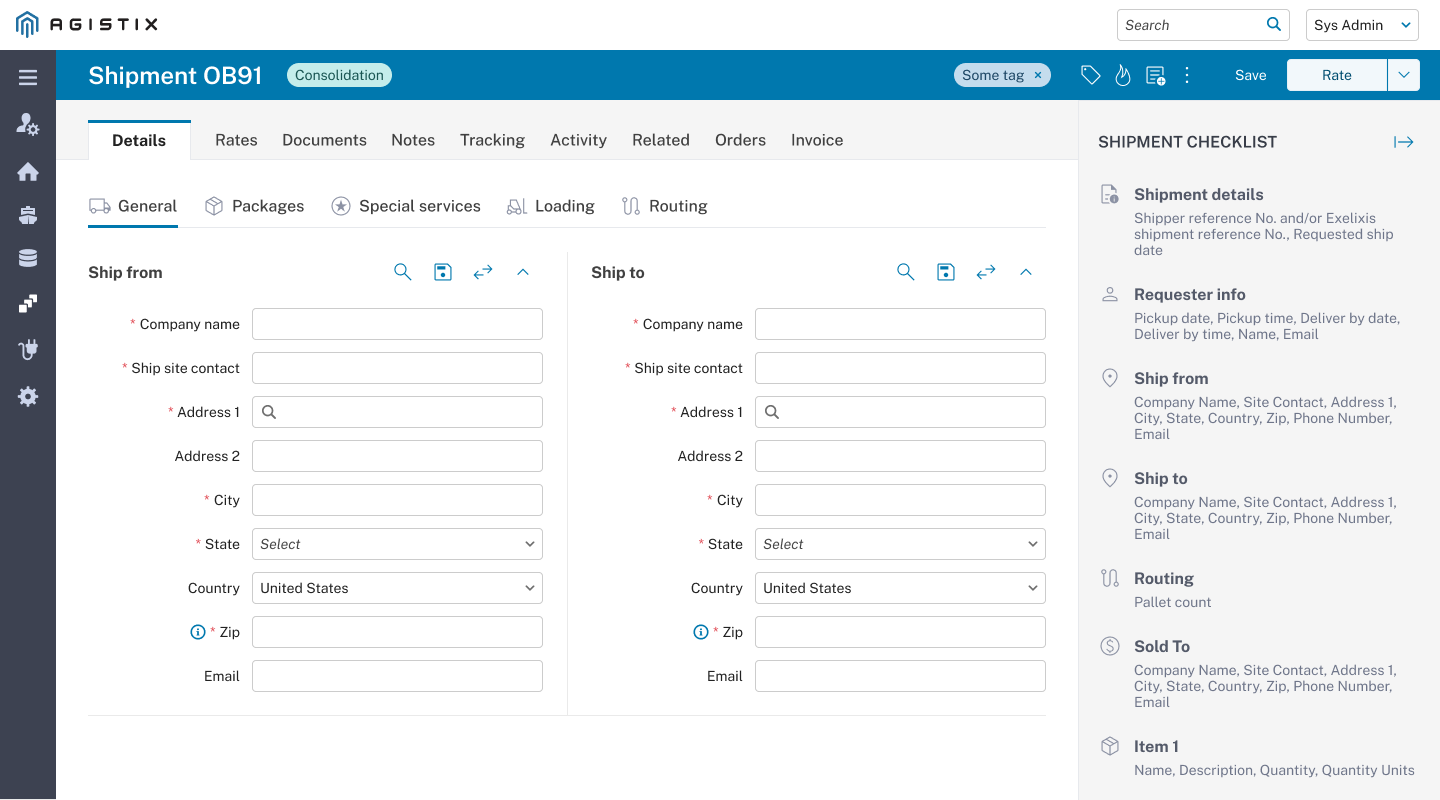
Task: Click the tag icon in header
Action: click(1091, 75)
